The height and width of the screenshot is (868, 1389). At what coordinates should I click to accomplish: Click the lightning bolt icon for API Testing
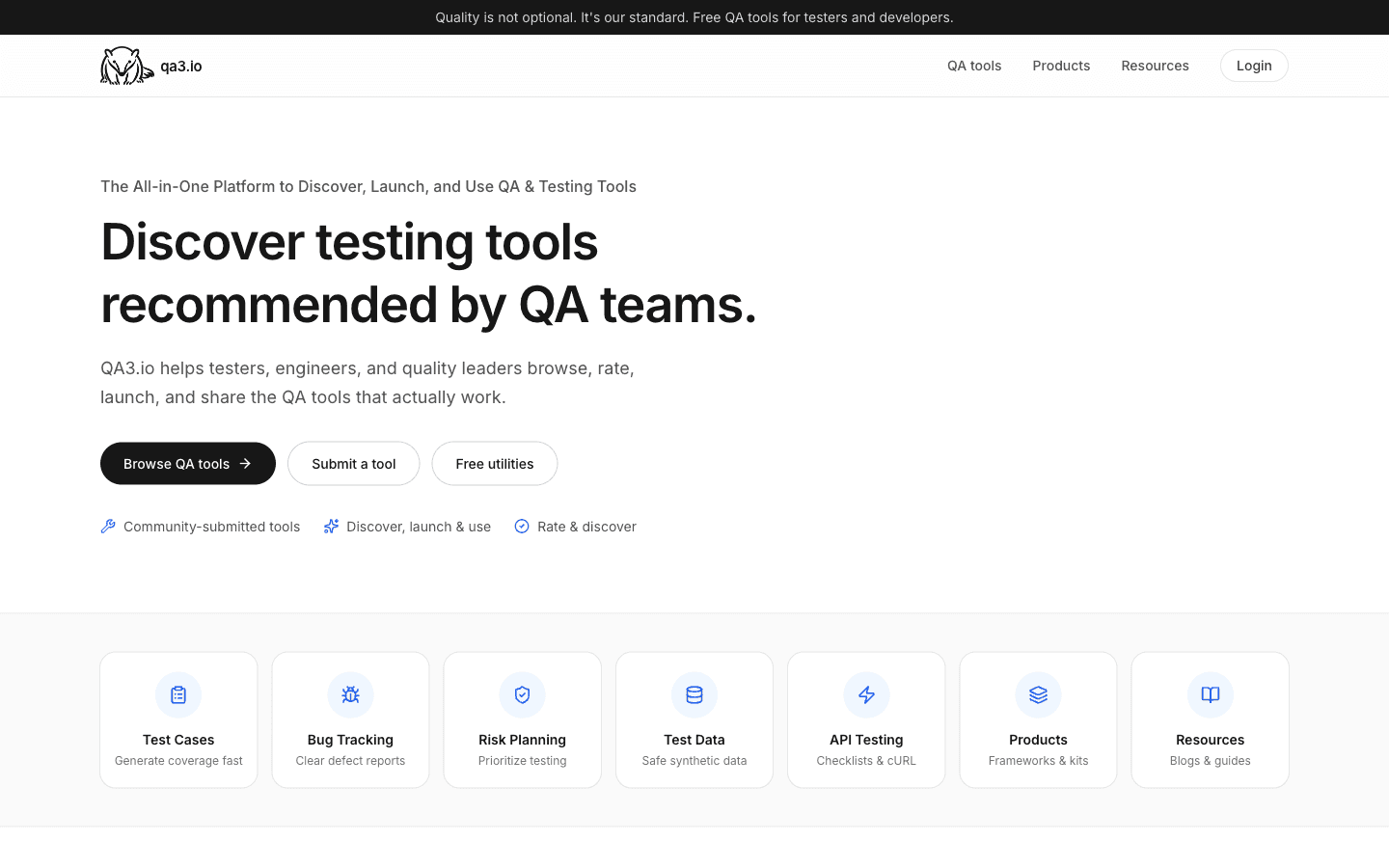pos(866,694)
